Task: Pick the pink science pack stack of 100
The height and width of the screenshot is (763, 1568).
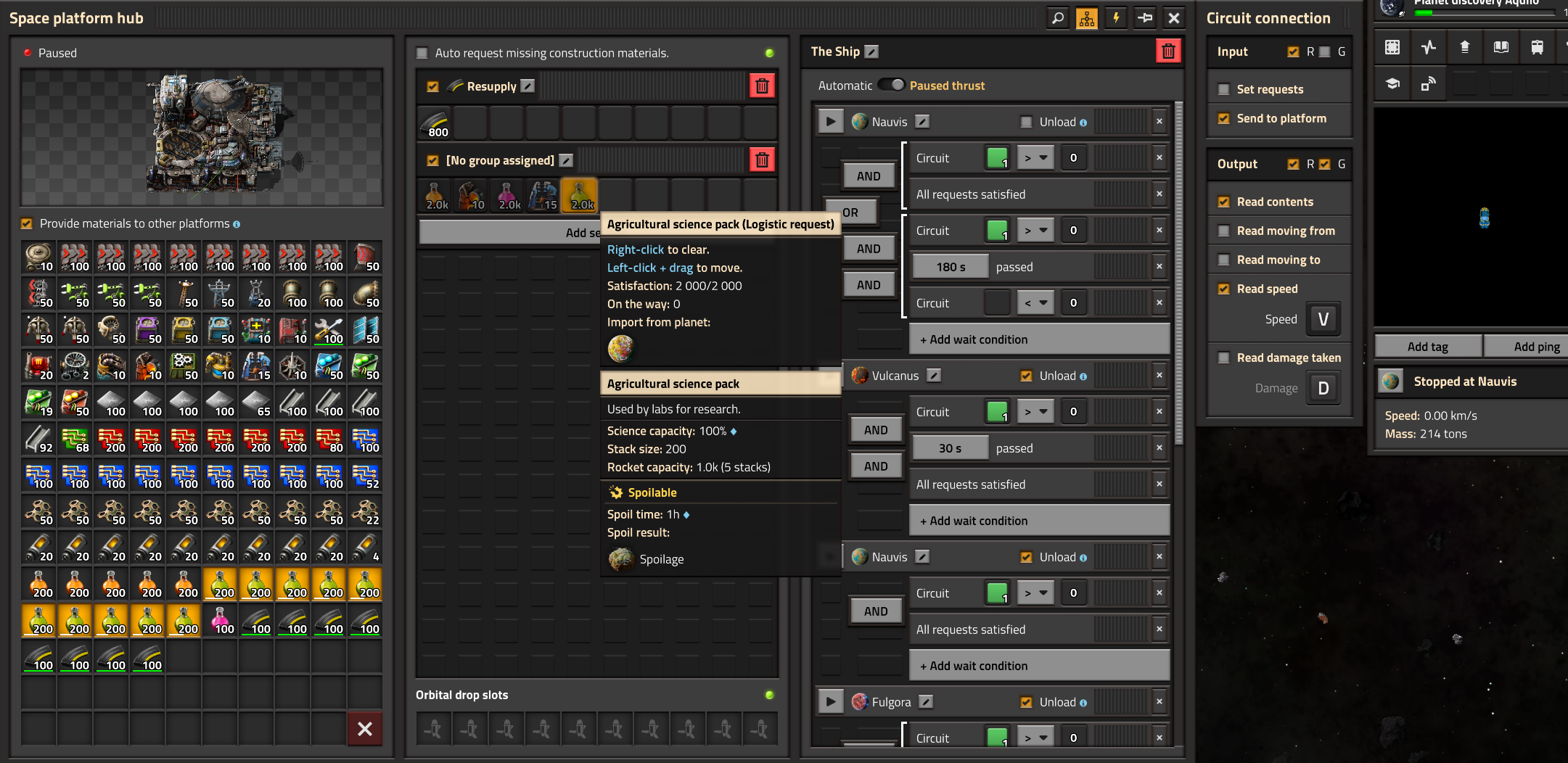Action: (220, 620)
